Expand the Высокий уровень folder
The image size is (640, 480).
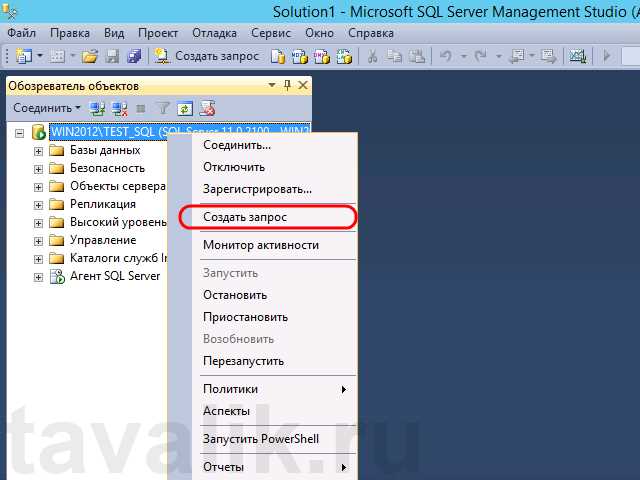tap(38, 223)
